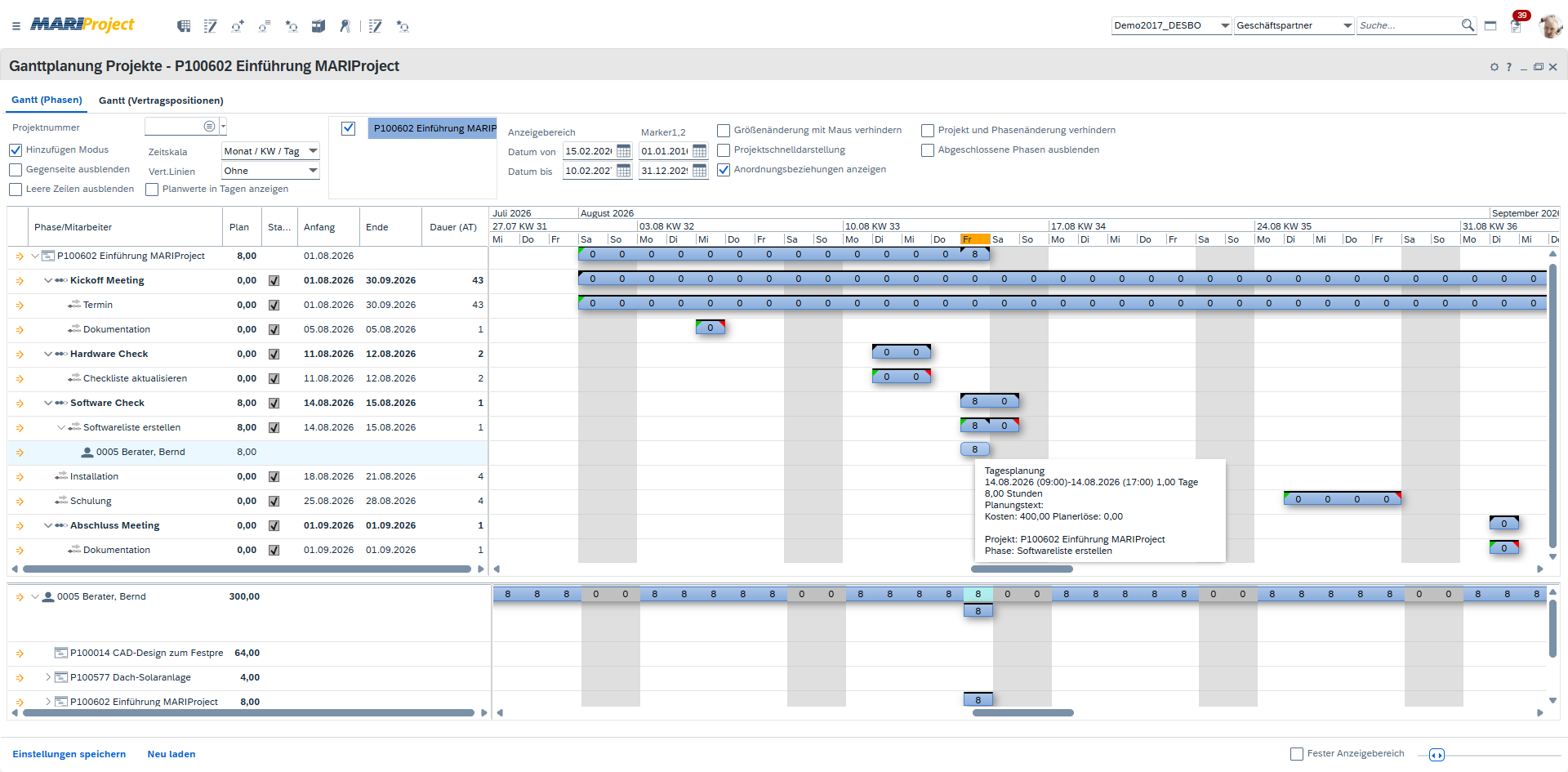Open calendar picker for marker date 31.12
Screen dimensions: 1568x772
pyautogui.click(x=700, y=171)
